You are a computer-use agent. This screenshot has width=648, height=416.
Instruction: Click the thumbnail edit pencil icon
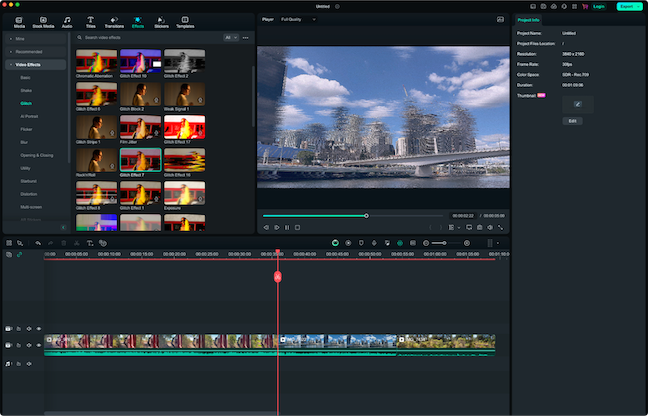pos(577,103)
